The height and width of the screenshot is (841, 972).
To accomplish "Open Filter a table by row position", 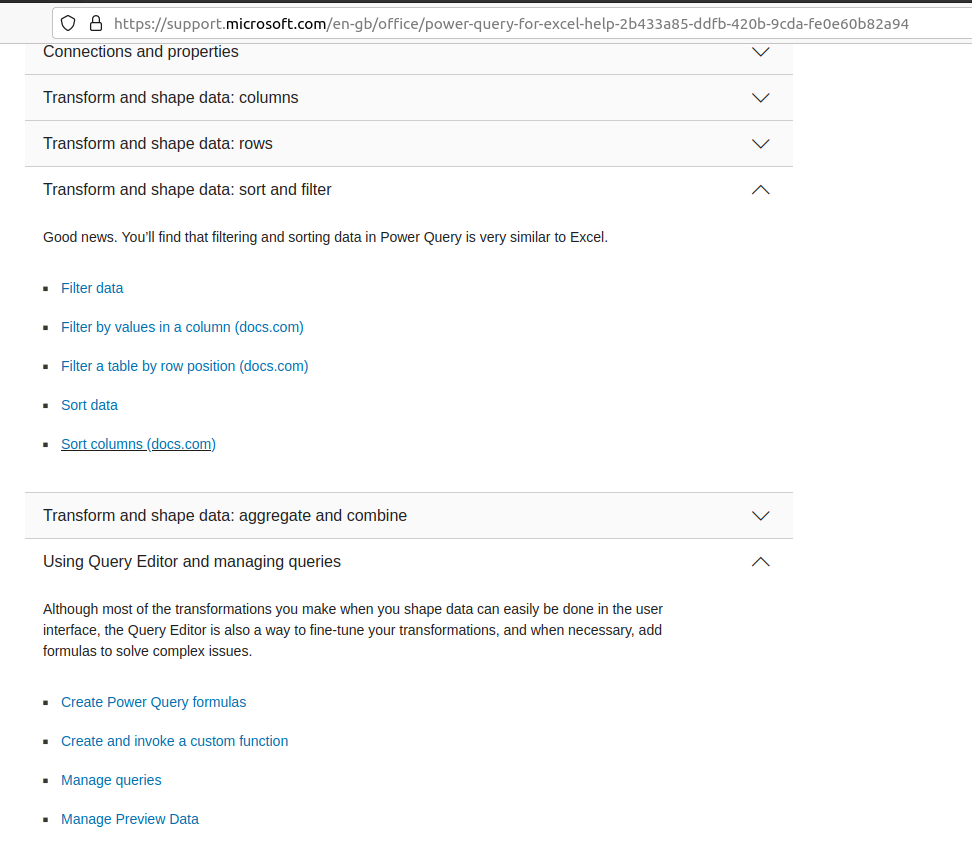I will point(184,366).
